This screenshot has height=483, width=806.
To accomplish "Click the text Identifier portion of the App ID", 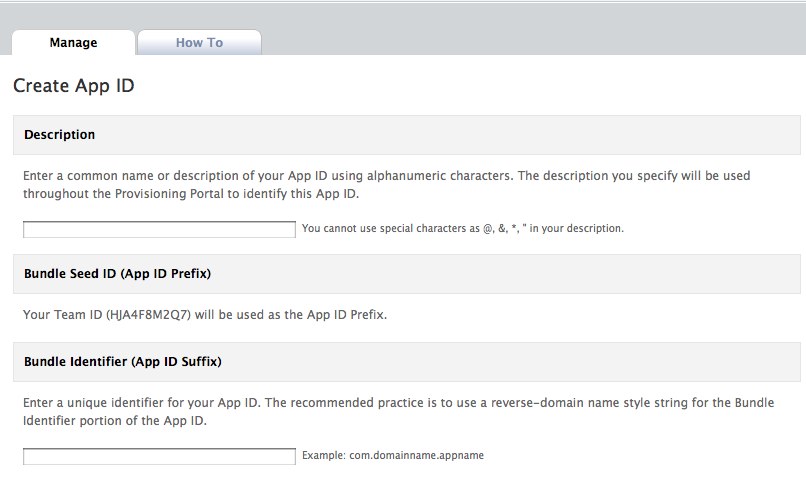I will point(115,420).
